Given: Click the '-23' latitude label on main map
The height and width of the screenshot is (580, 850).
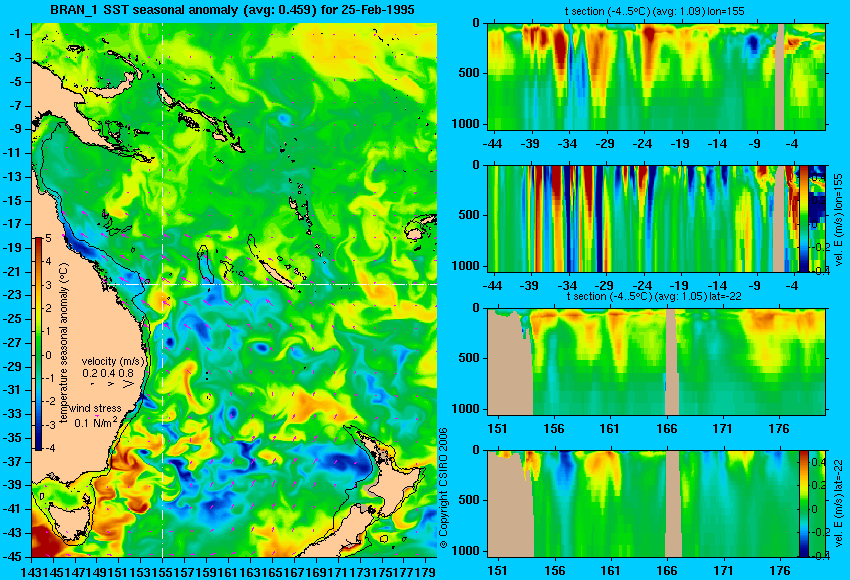Looking at the screenshot, I should point(12,295).
